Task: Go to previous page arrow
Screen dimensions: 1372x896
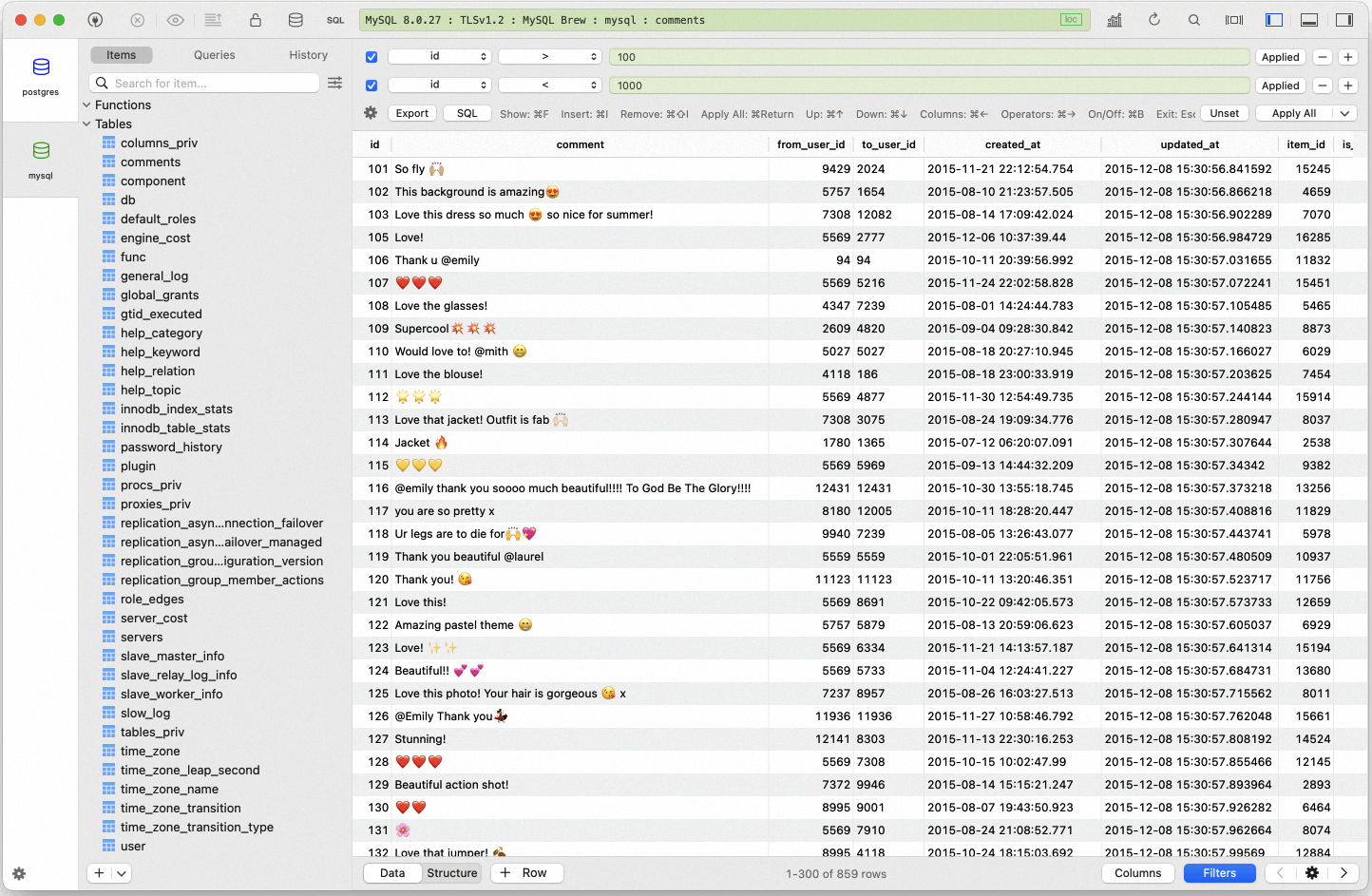Action: (1280, 873)
